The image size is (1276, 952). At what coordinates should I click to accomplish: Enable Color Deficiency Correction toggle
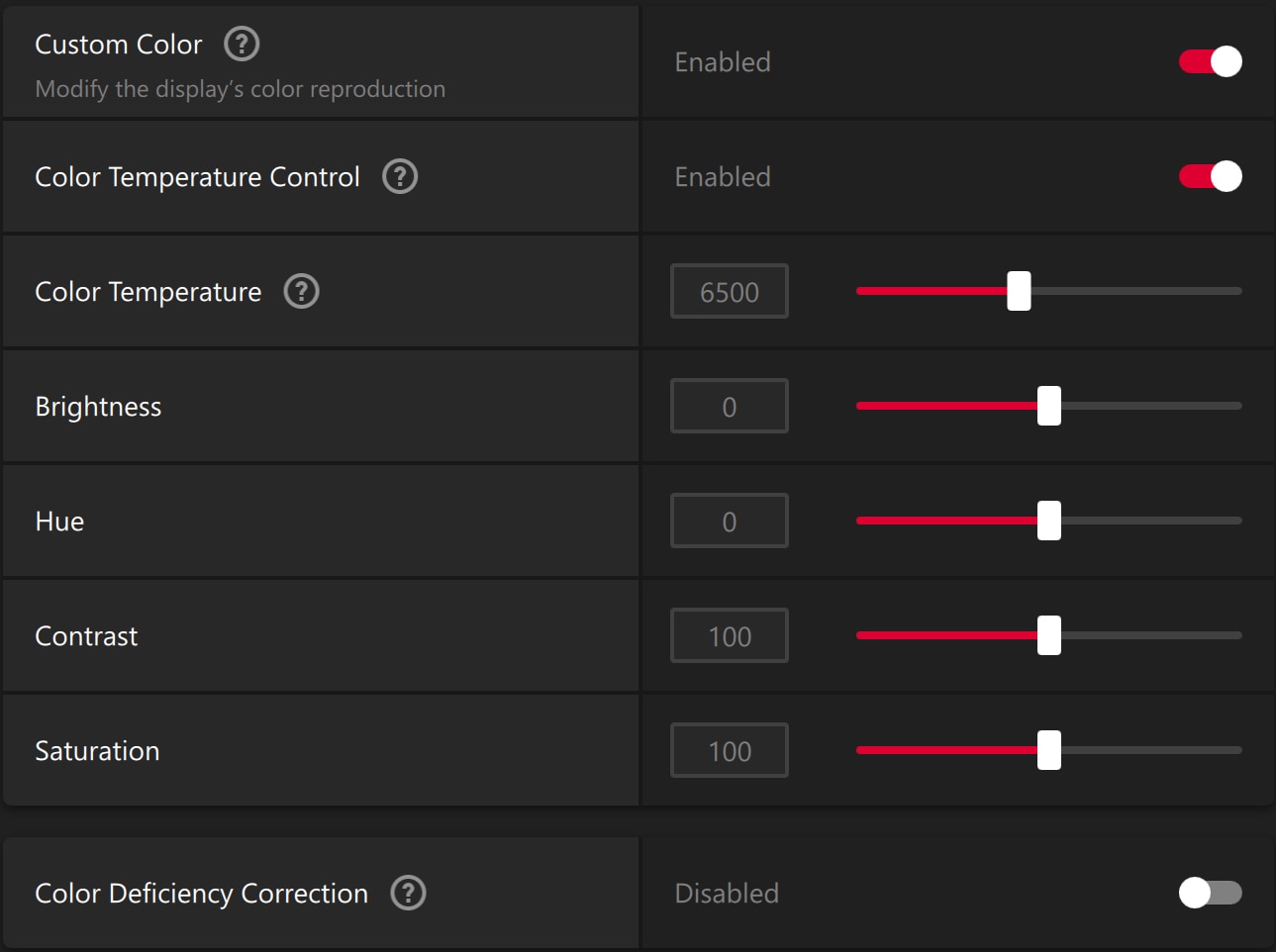tap(1210, 893)
